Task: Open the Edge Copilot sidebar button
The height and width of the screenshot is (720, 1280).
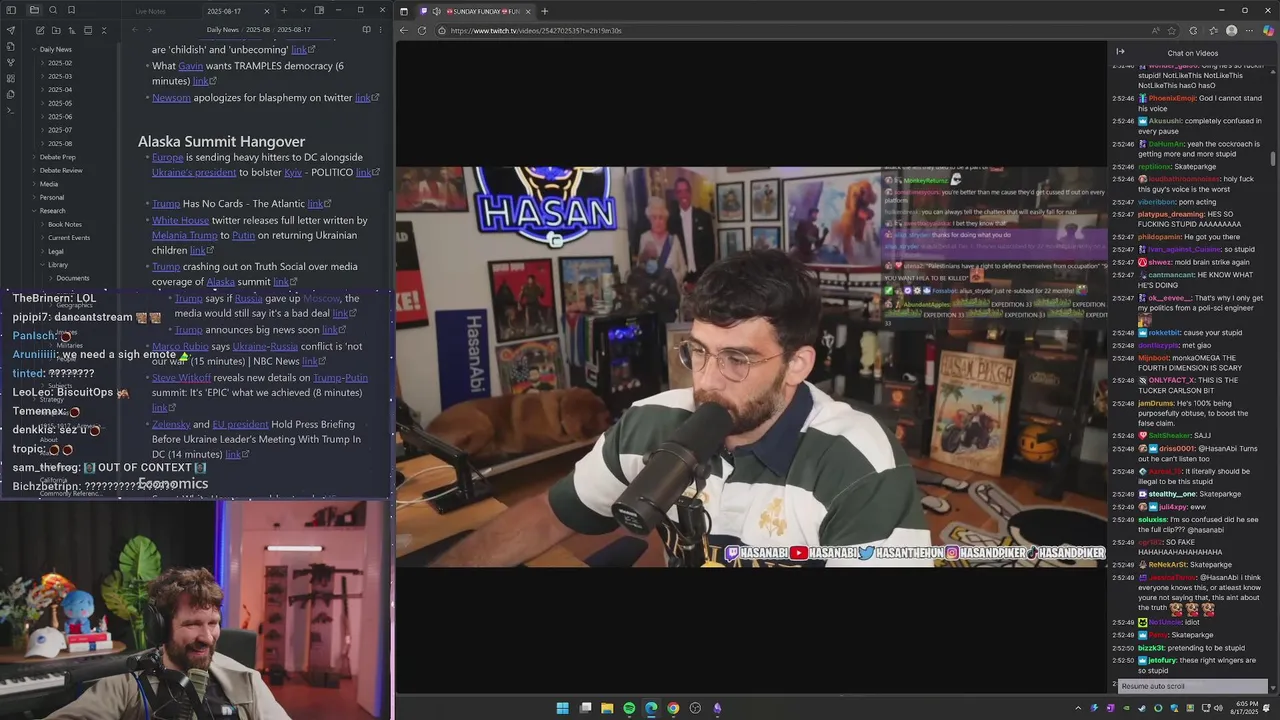Action: point(1268,30)
